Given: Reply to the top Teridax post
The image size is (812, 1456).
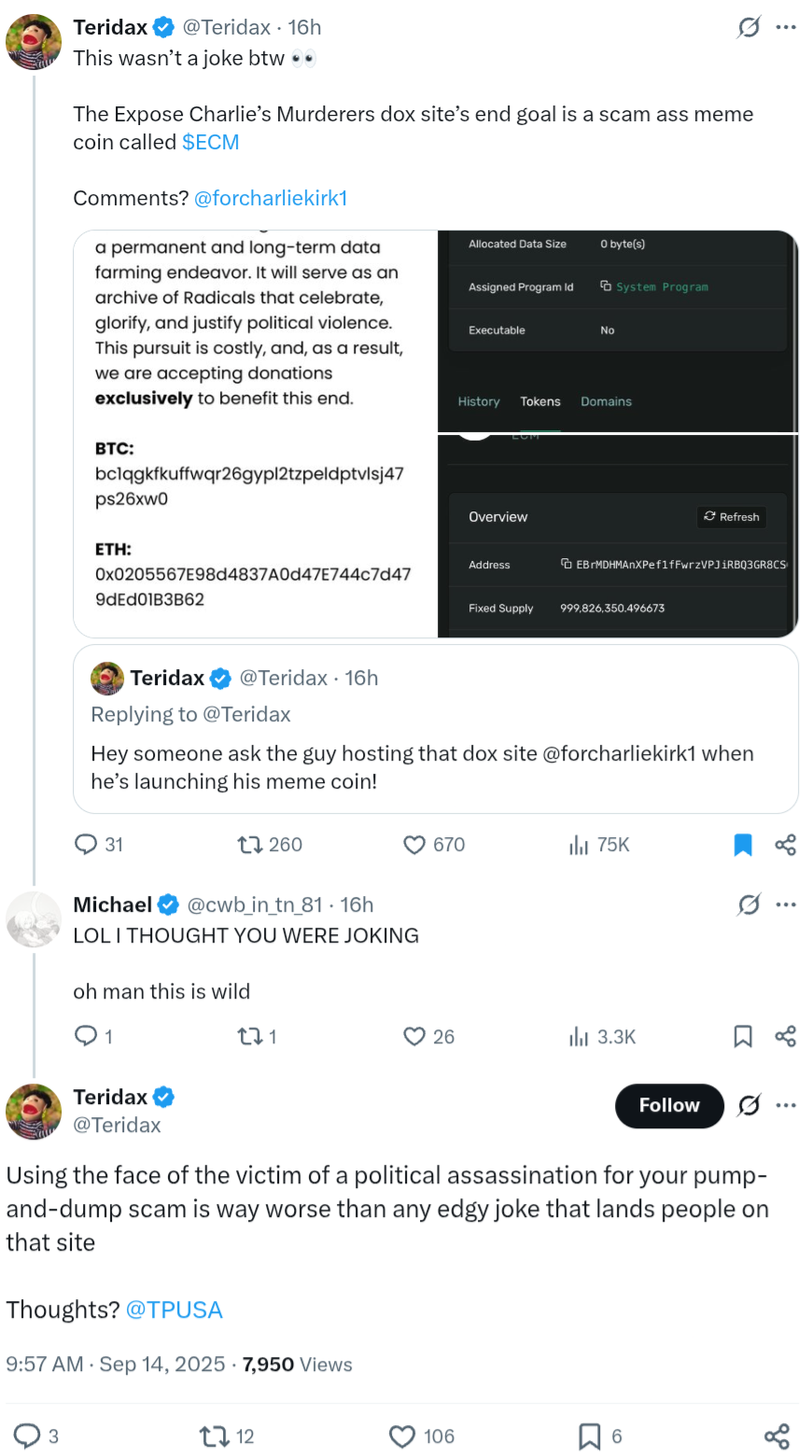Looking at the screenshot, I should (87, 845).
